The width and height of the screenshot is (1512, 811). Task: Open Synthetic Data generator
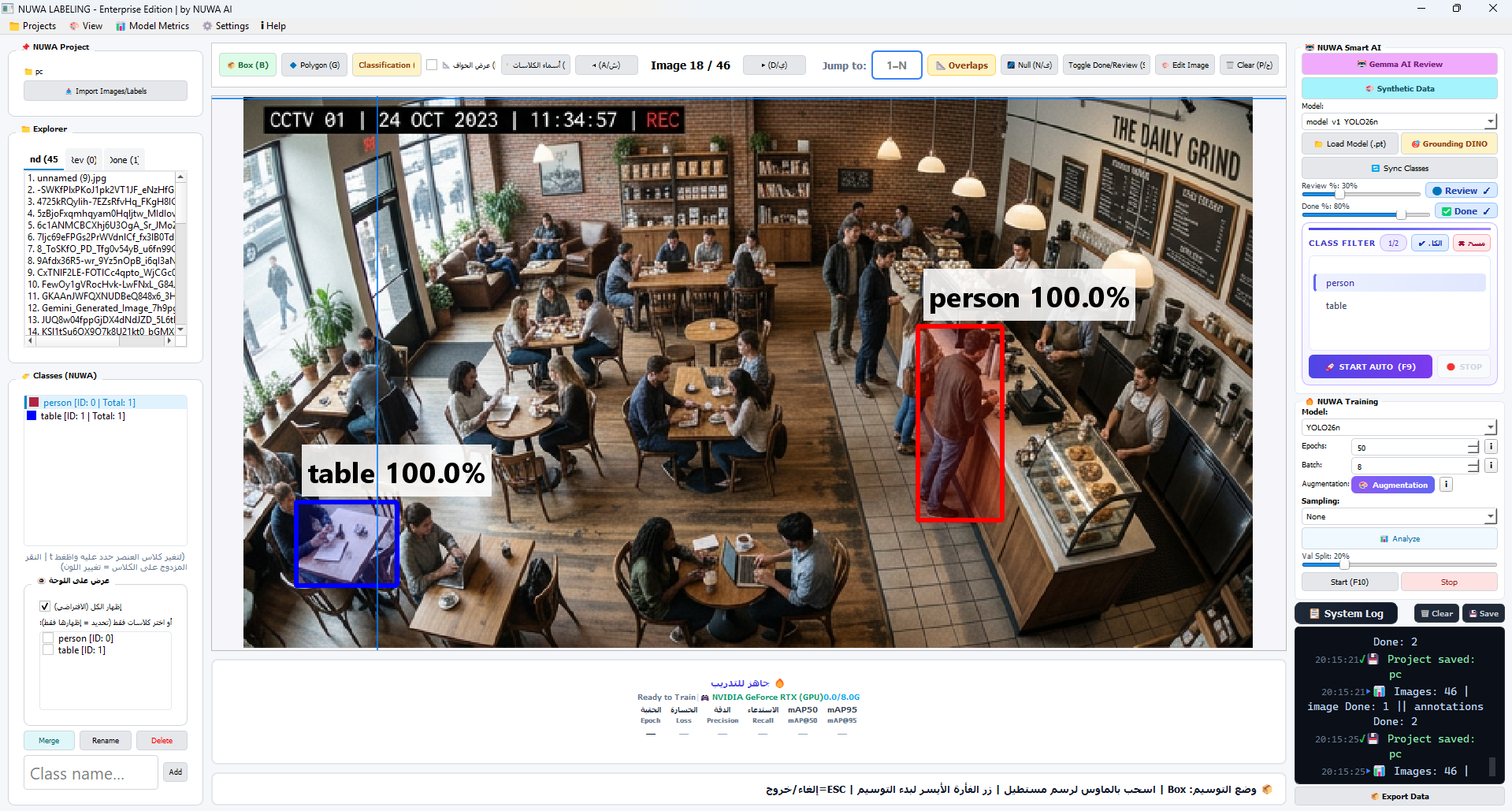pyautogui.click(x=1399, y=89)
